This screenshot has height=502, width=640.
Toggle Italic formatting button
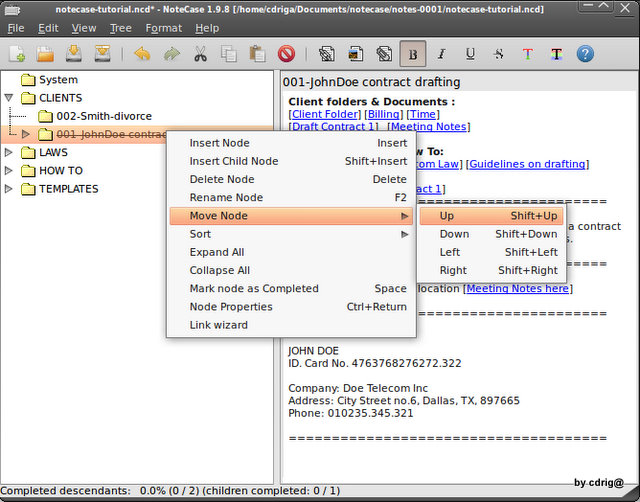441,54
